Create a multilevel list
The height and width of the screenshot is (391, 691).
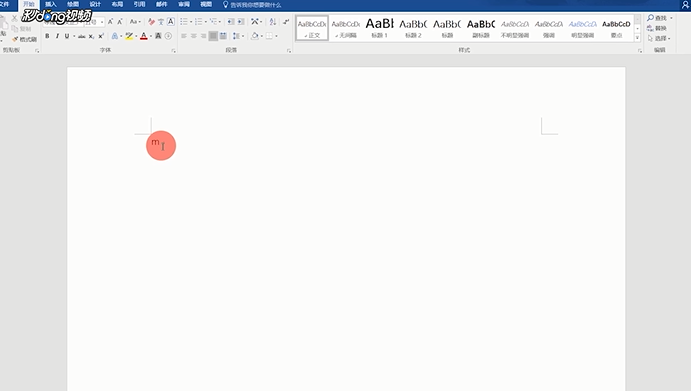click(x=213, y=22)
